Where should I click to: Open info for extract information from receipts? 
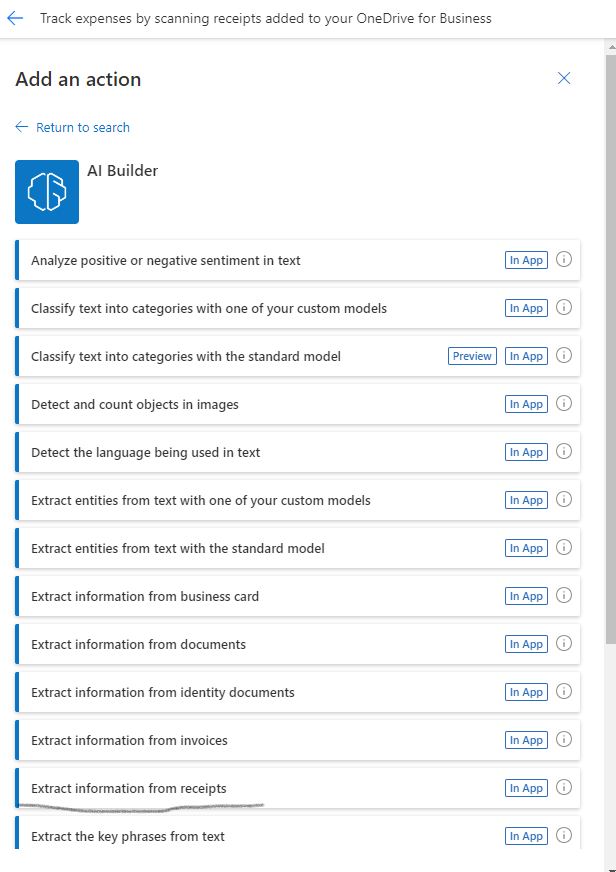pyautogui.click(x=564, y=787)
